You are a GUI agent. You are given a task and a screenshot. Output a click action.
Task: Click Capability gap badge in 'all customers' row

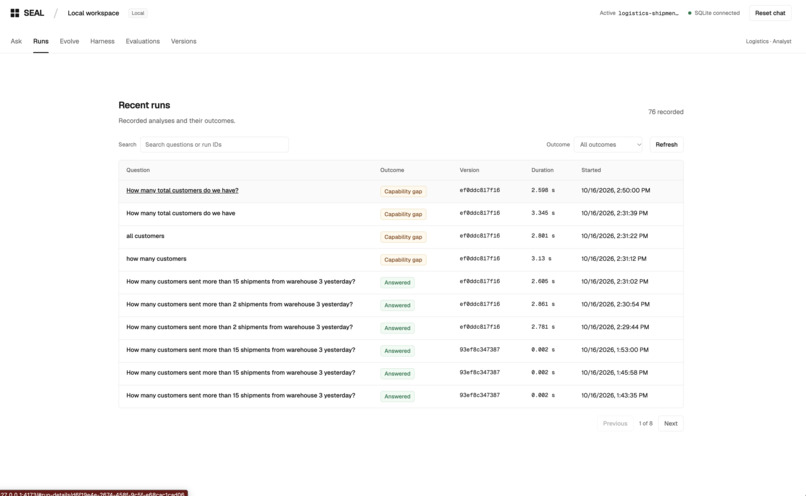pos(403,237)
